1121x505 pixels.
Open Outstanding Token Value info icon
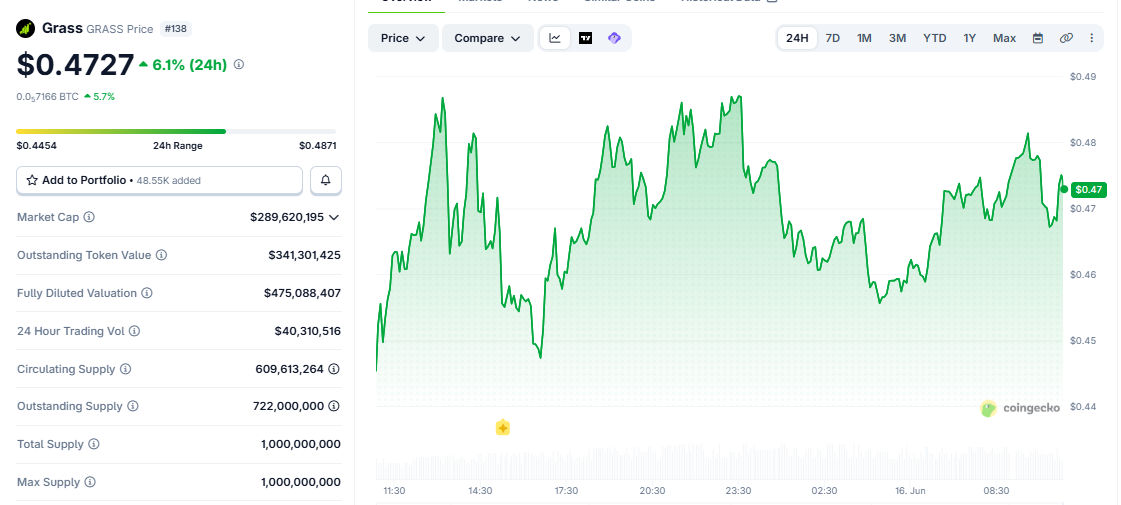pos(162,255)
